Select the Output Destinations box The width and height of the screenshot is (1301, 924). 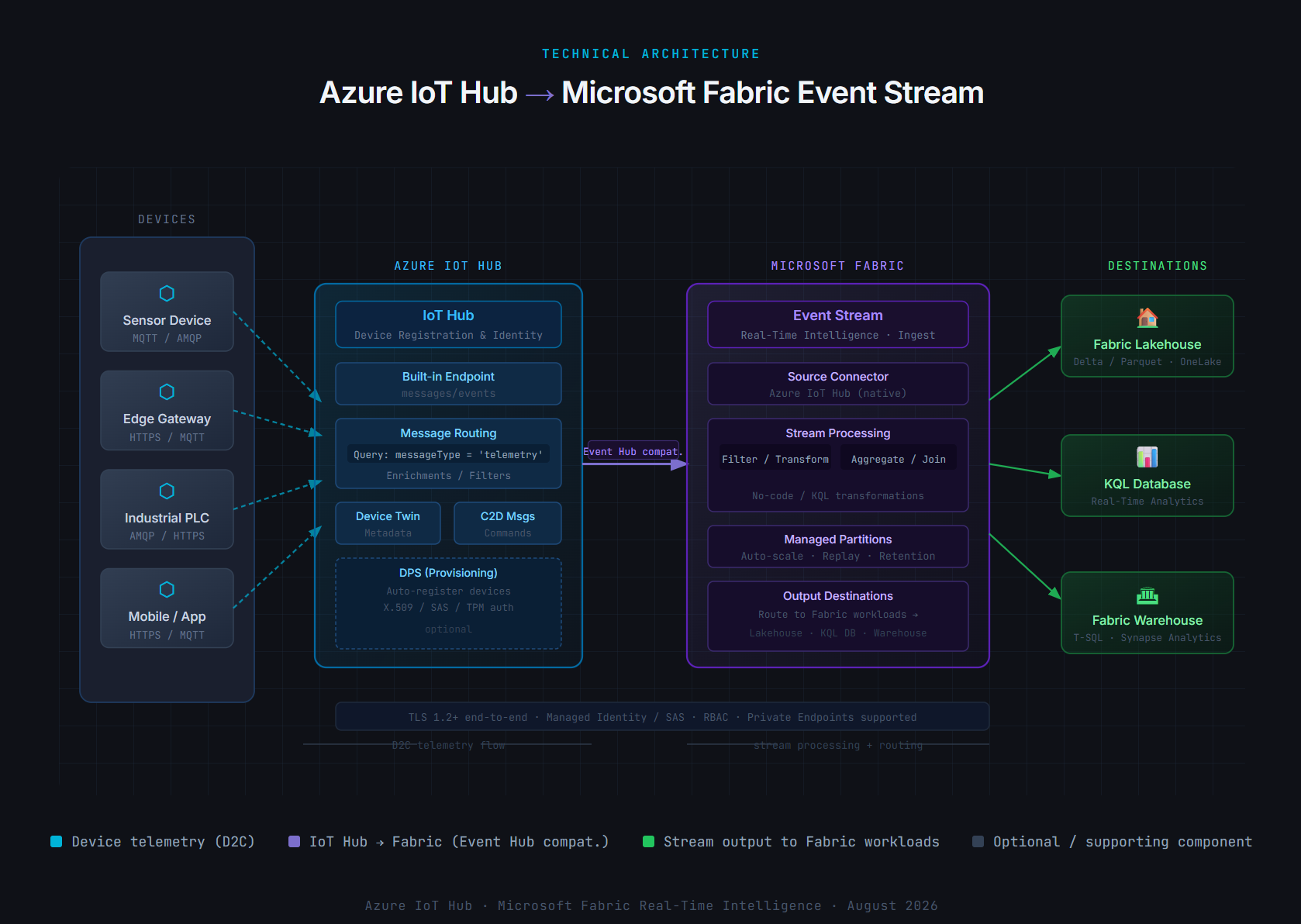[838, 616]
